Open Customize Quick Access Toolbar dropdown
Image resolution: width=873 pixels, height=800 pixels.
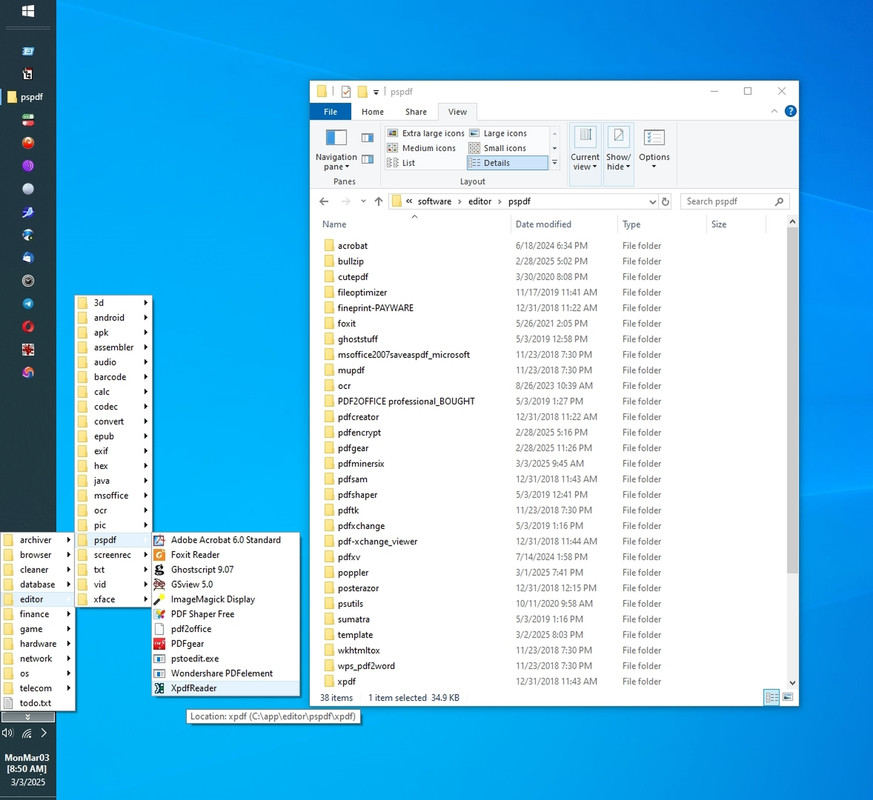point(376,92)
